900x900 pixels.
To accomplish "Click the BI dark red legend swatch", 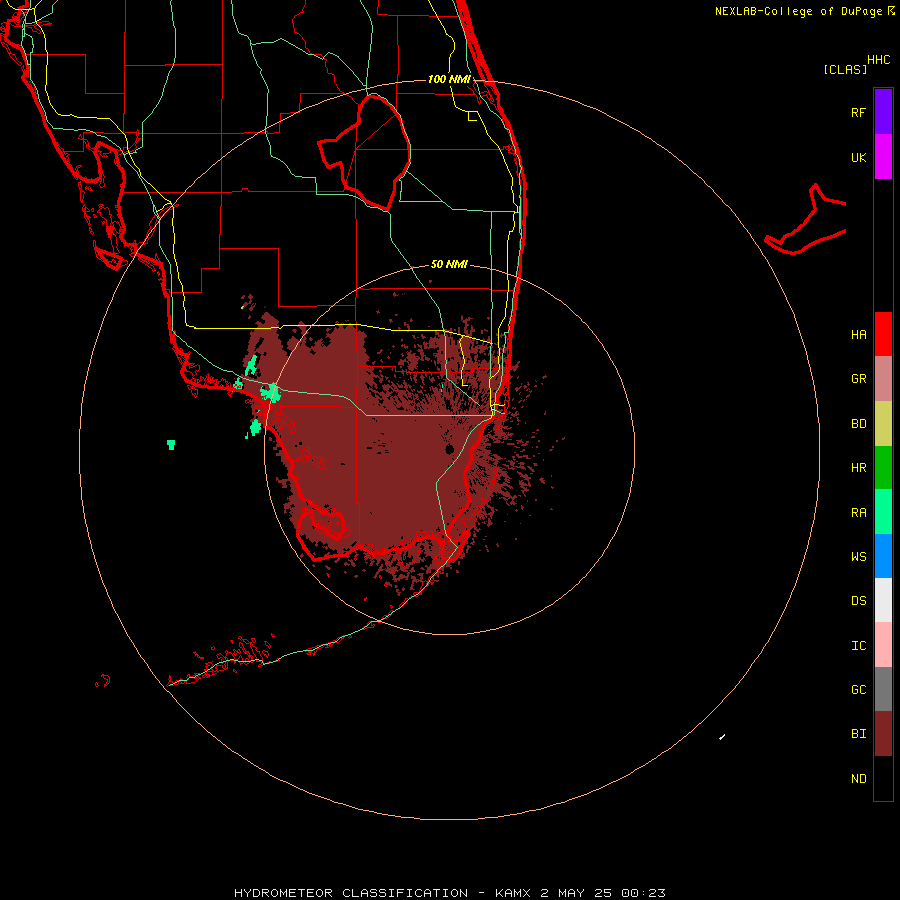I will coord(883,734).
